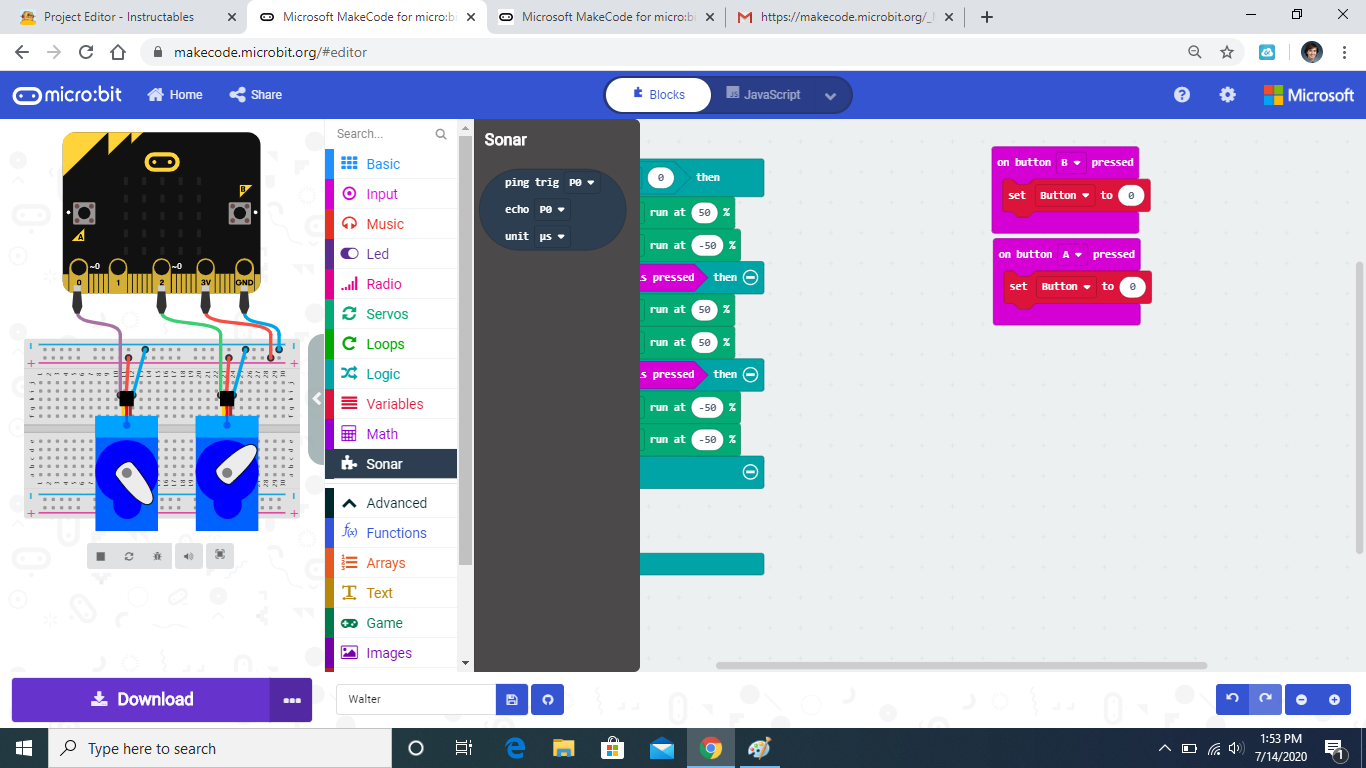Open the Logic blocks category
Viewport: 1366px width, 768px height.
[x=391, y=374]
